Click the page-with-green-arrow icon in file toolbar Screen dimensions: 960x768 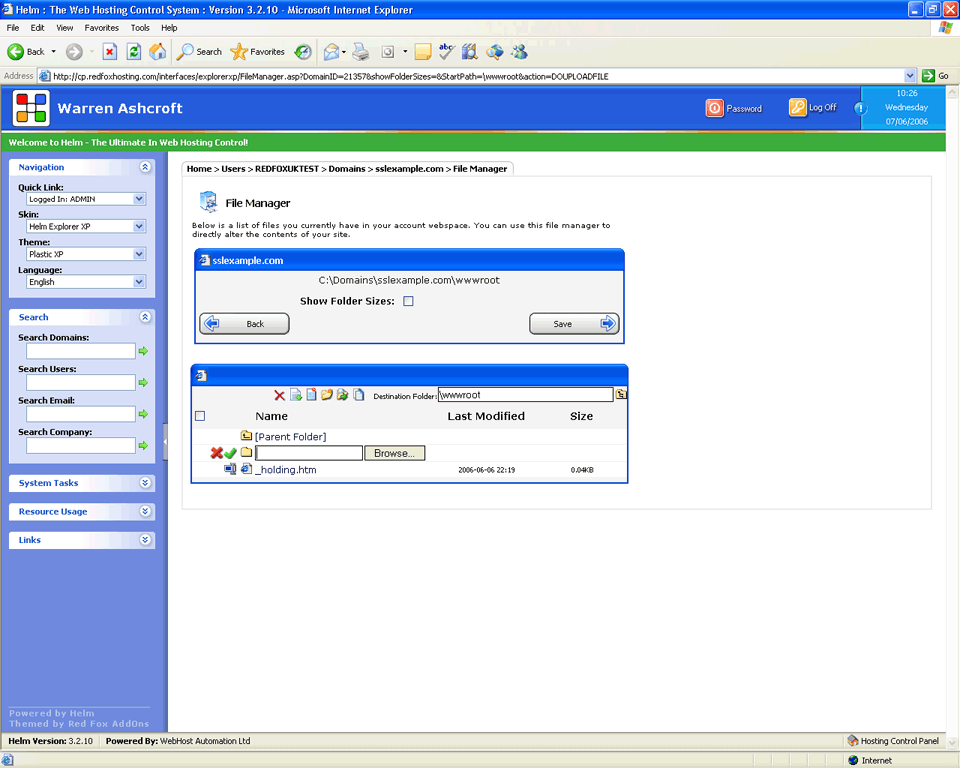(296, 395)
